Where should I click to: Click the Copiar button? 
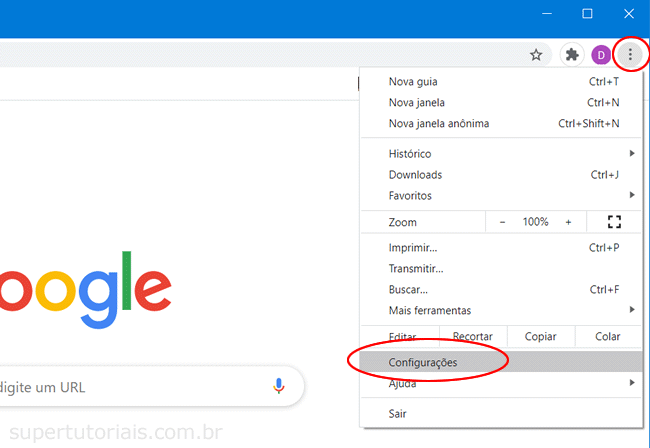coord(540,337)
